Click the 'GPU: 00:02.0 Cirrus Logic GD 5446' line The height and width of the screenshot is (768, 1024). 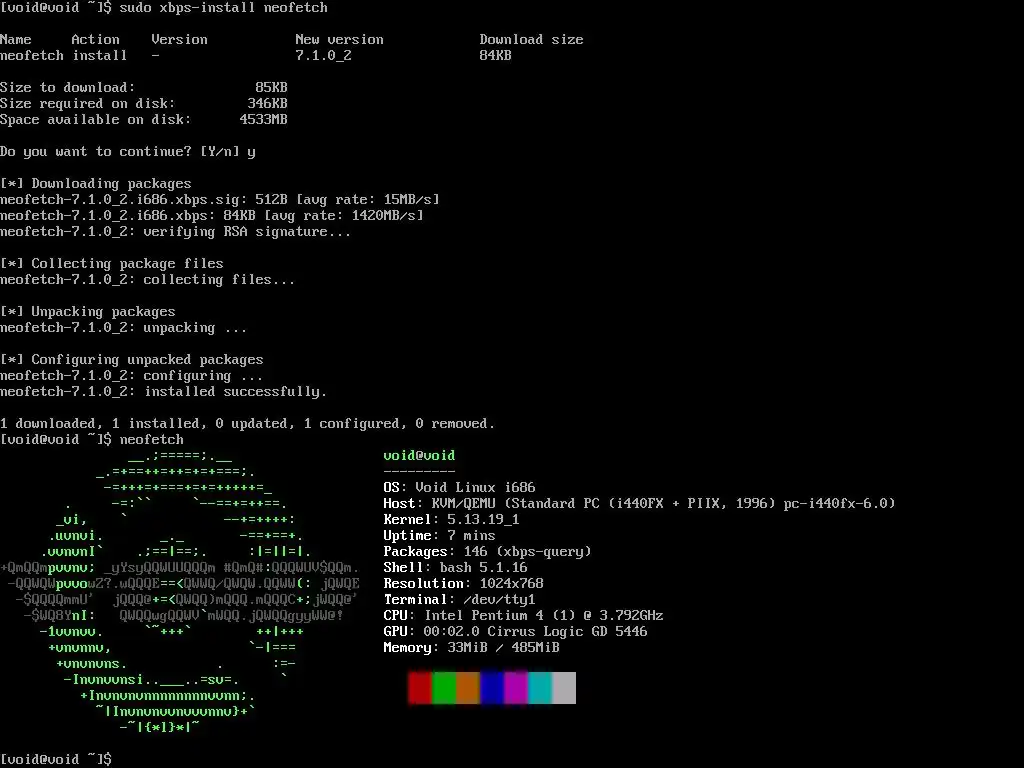[515, 632]
